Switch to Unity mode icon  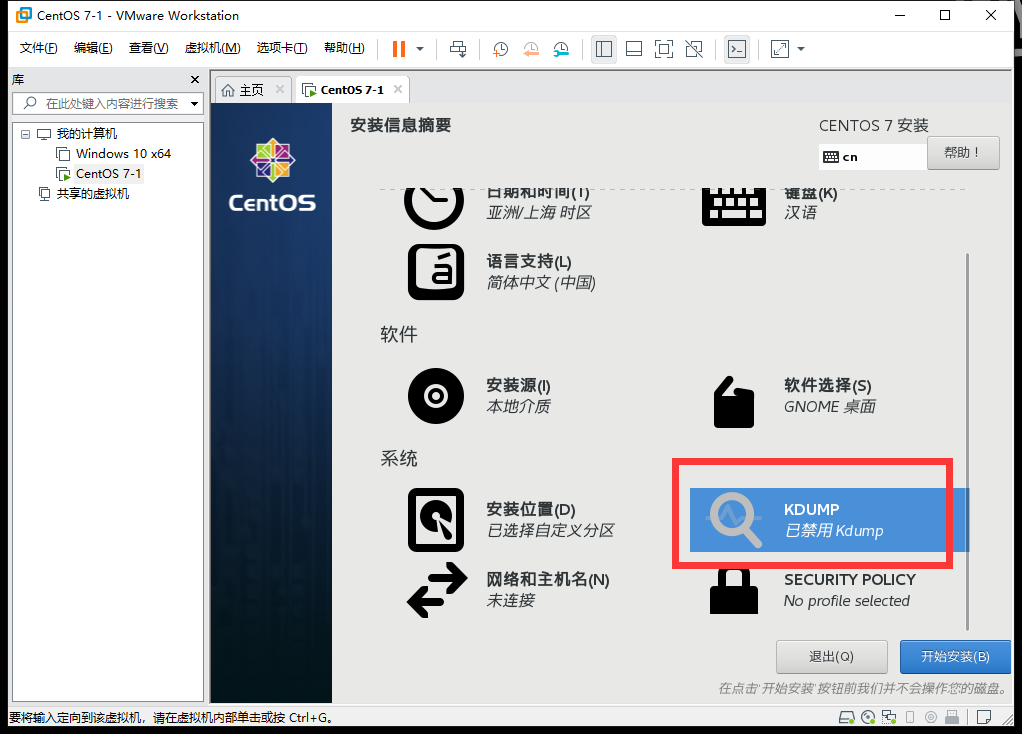click(x=694, y=49)
